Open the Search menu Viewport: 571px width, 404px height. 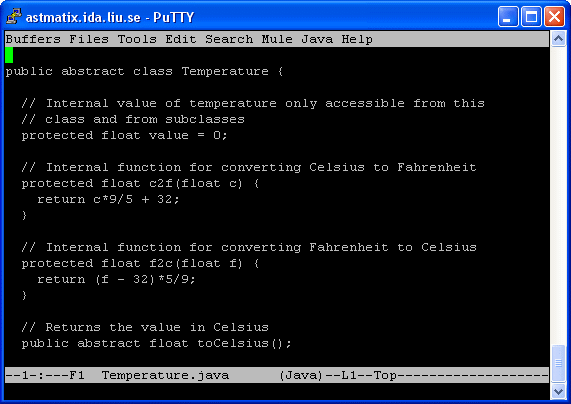[229, 39]
